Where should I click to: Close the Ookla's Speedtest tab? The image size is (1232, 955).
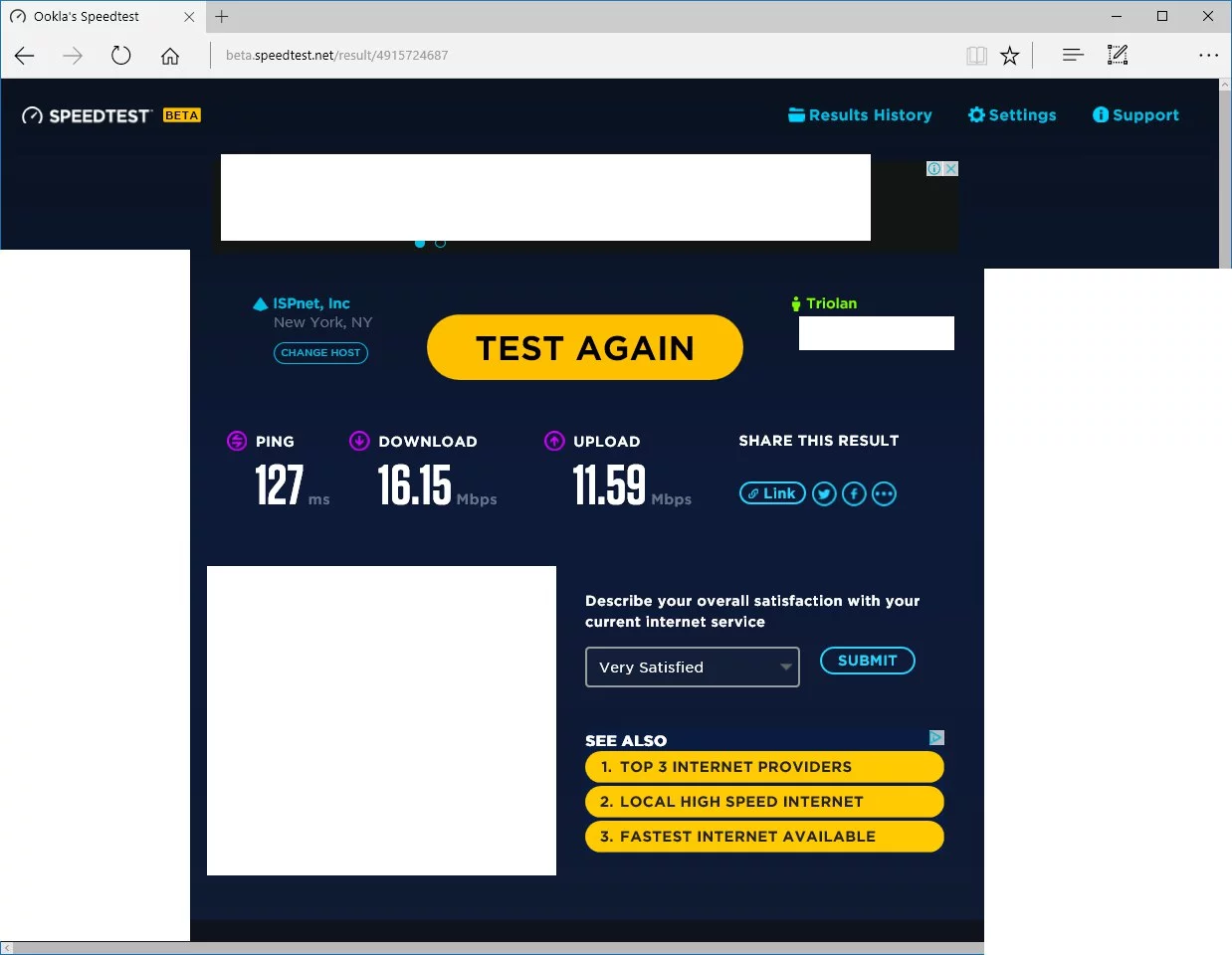tap(189, 17)
